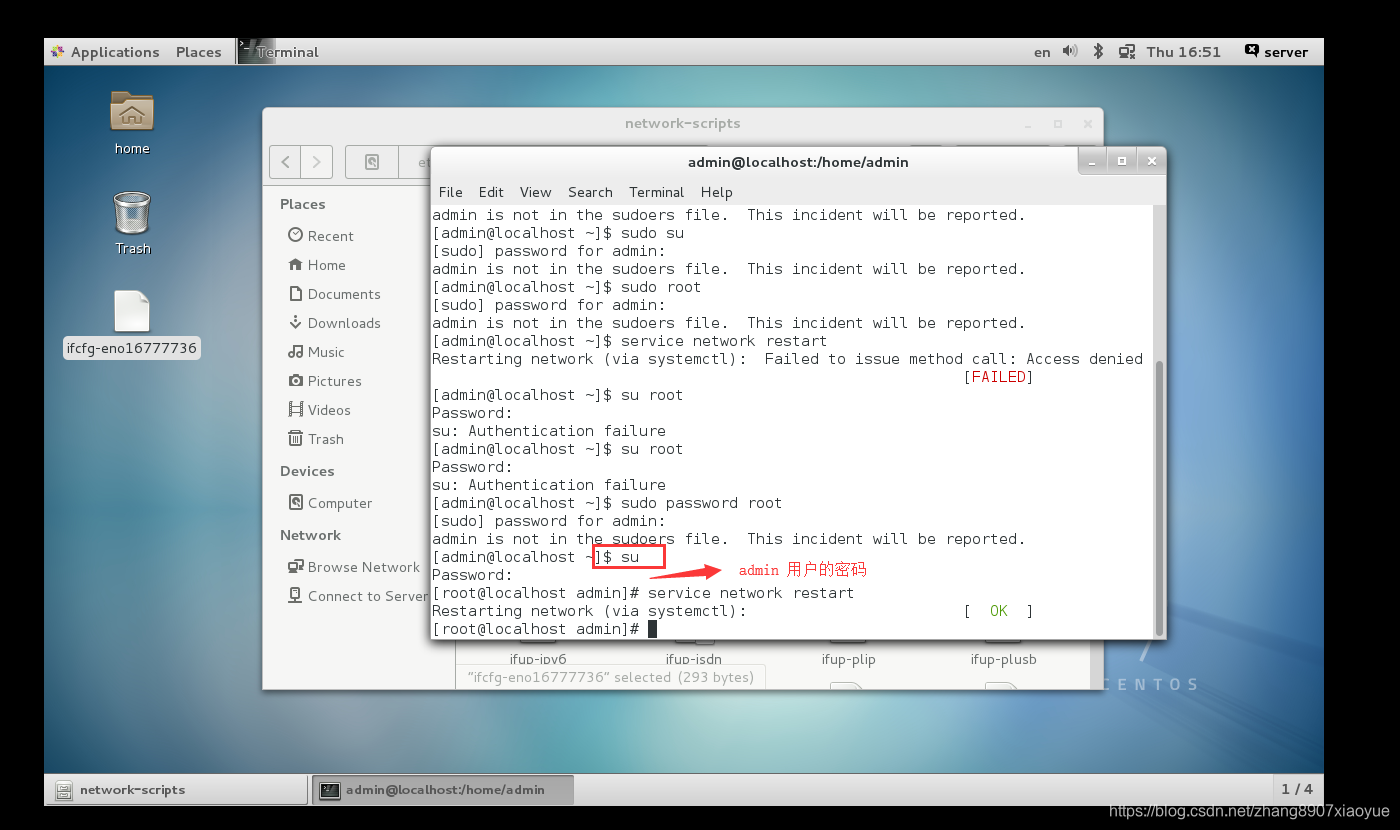Screen dimensions: 1400x830
Task: Open the terminal Help menu
Action: tap(716, 192)
